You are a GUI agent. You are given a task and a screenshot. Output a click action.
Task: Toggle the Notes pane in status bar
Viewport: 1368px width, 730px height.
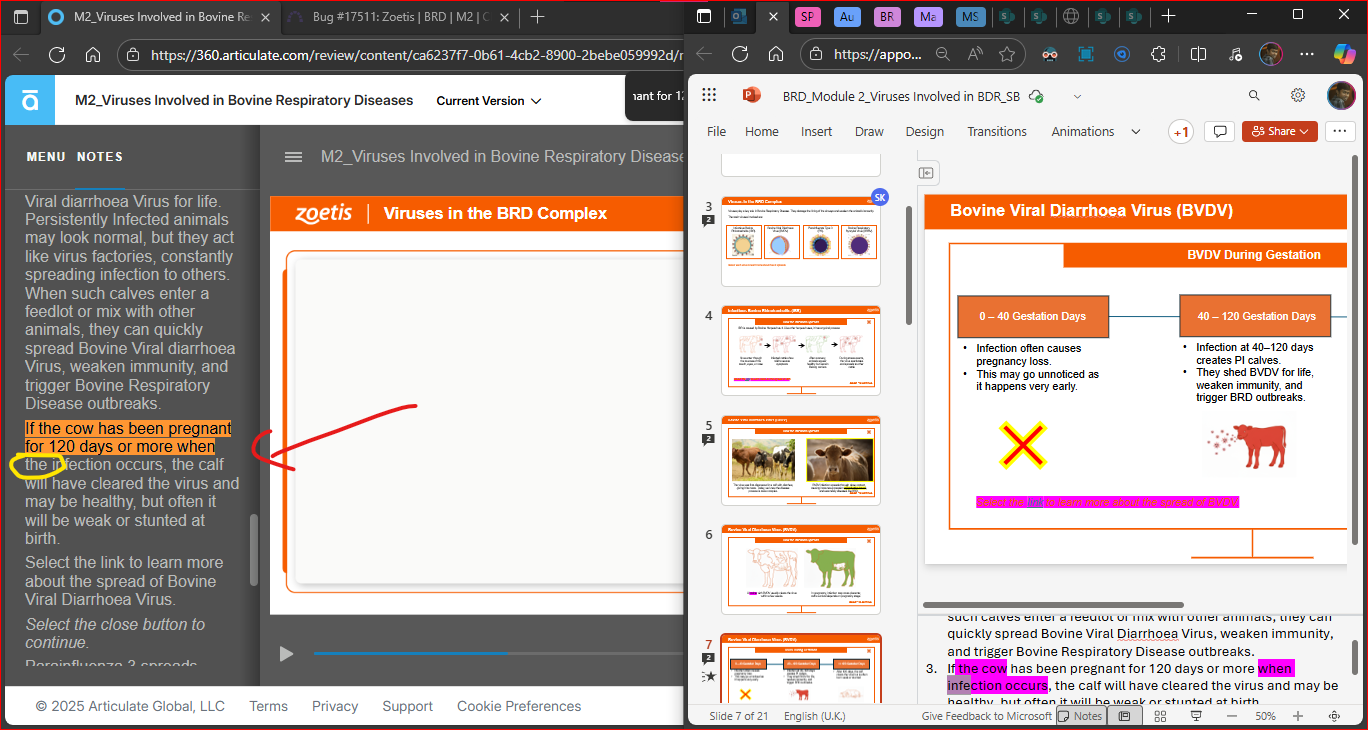point(1080,716)
